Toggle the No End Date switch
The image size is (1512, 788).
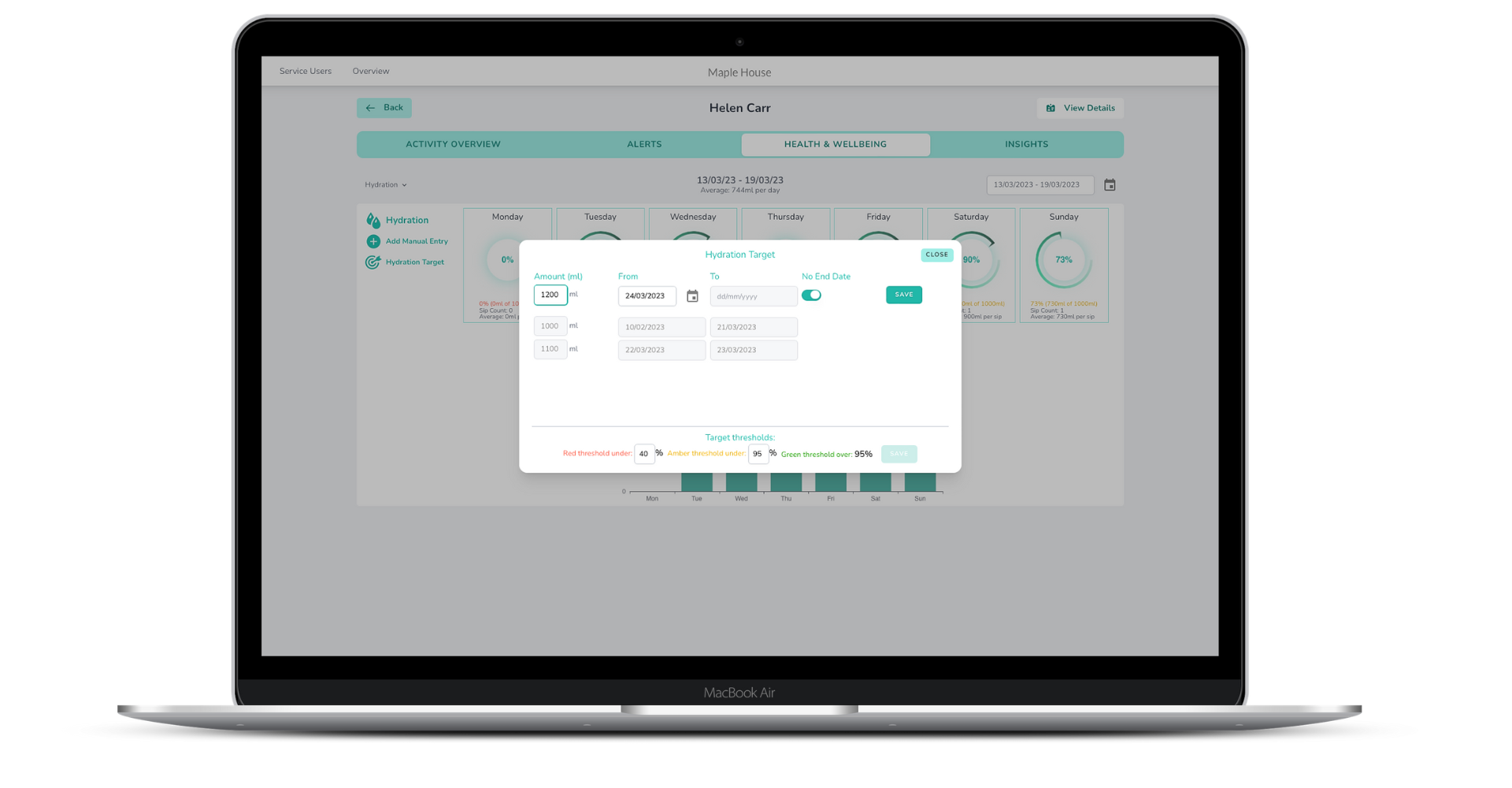pyautogui.click(x=811, y=295)
